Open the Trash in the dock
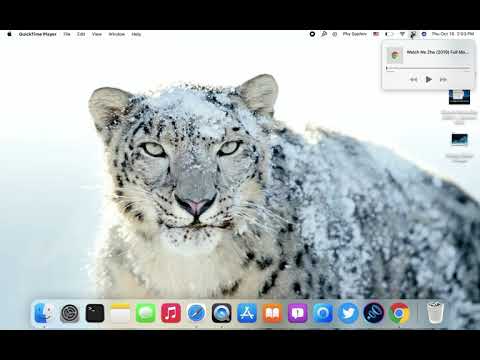The image size is (480, 360). point(435,313)
